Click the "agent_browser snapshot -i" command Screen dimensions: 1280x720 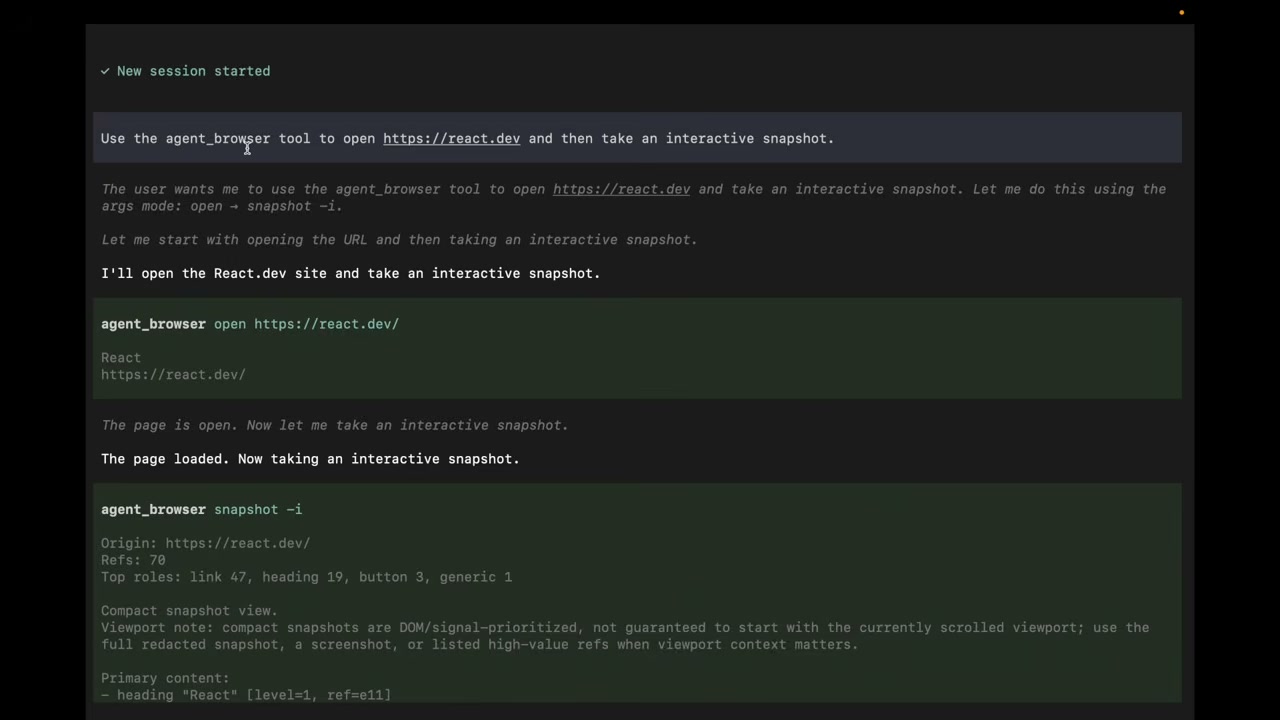pos(201,510)
